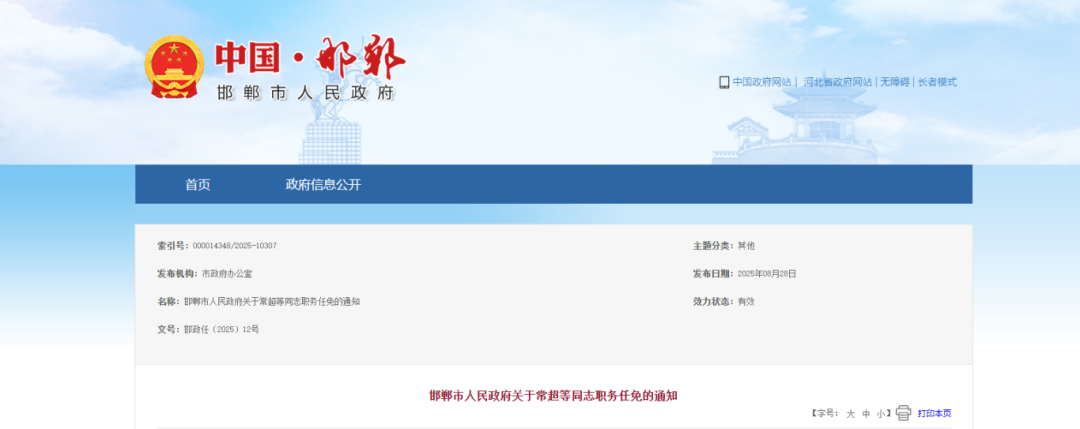Click the 文号 label
The width and height of the screenshot is (1080, 429).
[169, 329]
